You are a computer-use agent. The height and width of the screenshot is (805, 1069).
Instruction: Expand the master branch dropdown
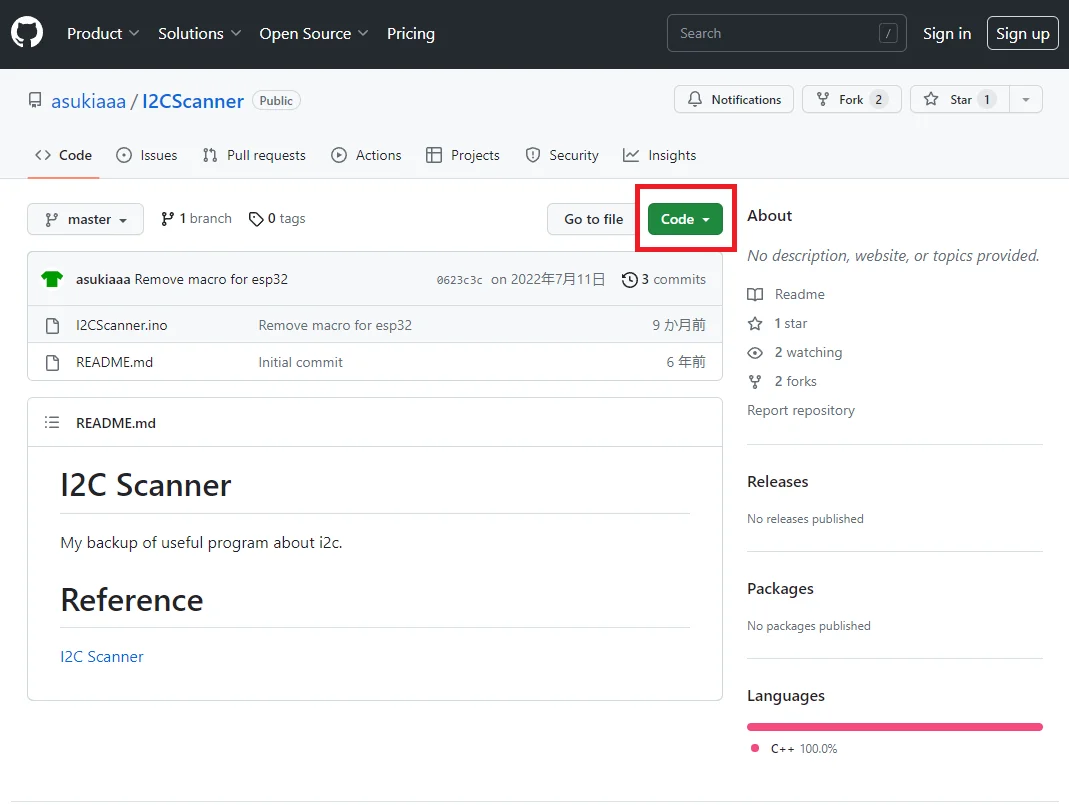tap(85, 219)
